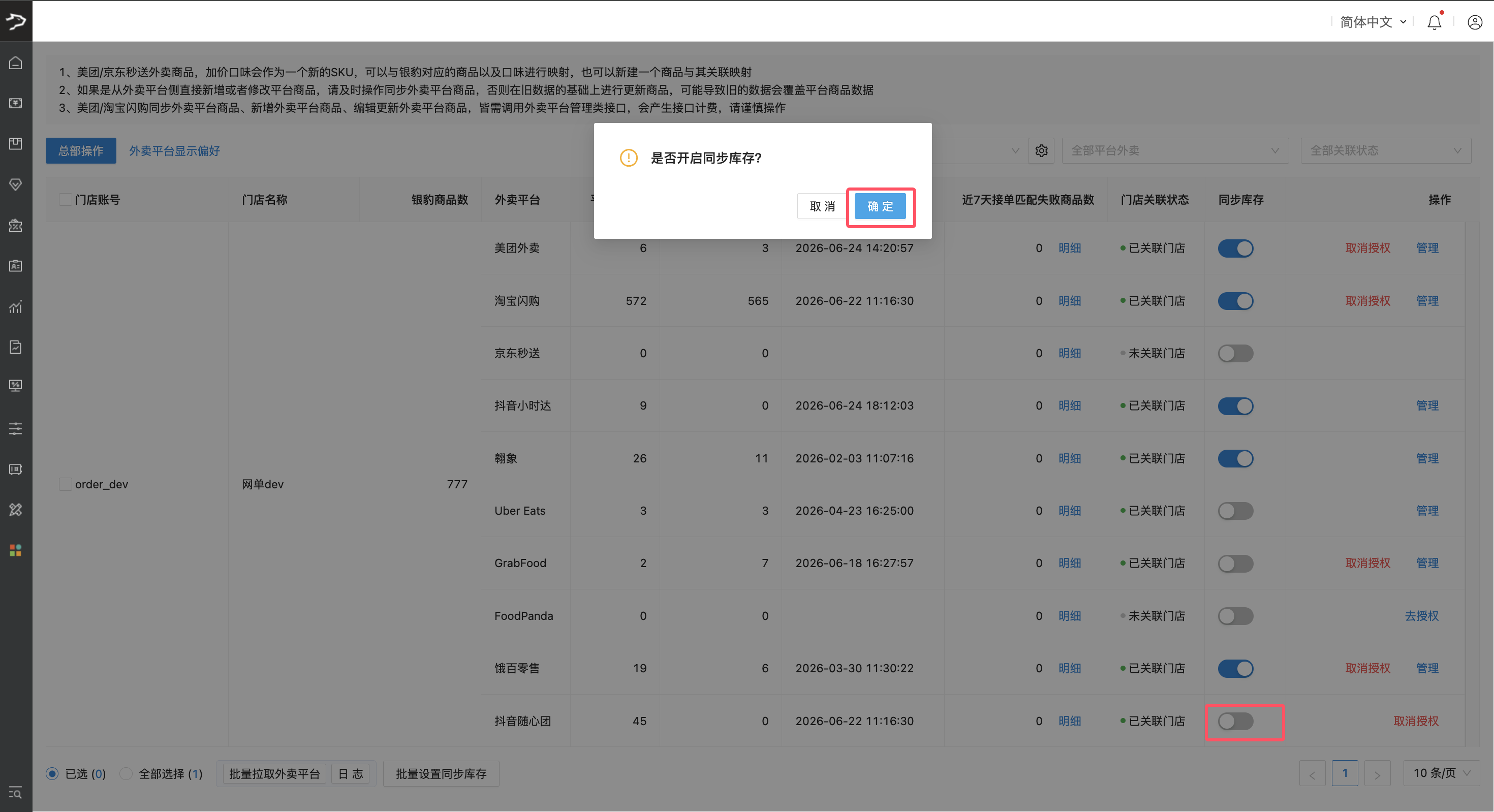
Task: Open the ticket voucher sidebar icon
Action: click(x=16, y=469)
